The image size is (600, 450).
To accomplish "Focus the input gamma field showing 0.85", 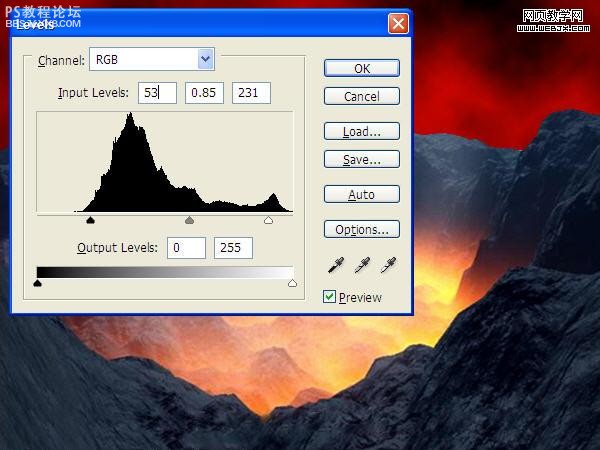I will (x=204, y=93).
